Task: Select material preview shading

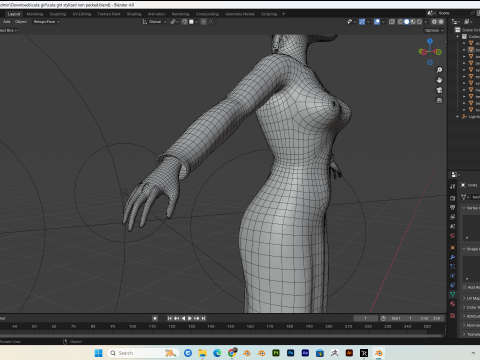Action: click(x=413, y=22)
